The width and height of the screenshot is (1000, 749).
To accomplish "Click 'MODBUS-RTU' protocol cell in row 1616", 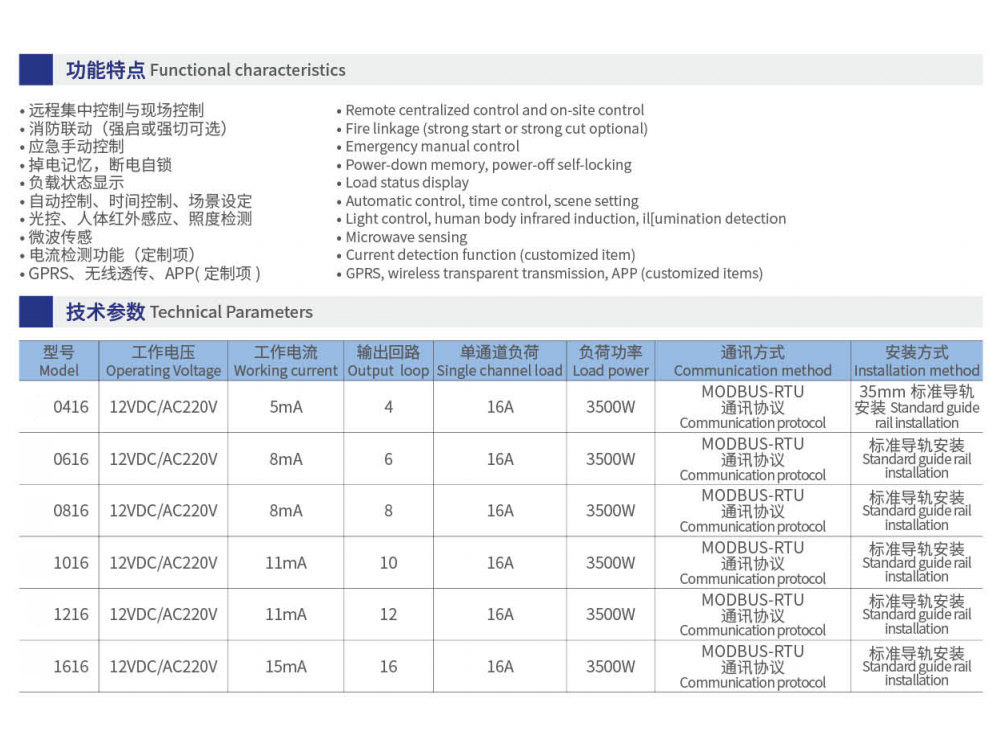I will [x=753, y=667].
